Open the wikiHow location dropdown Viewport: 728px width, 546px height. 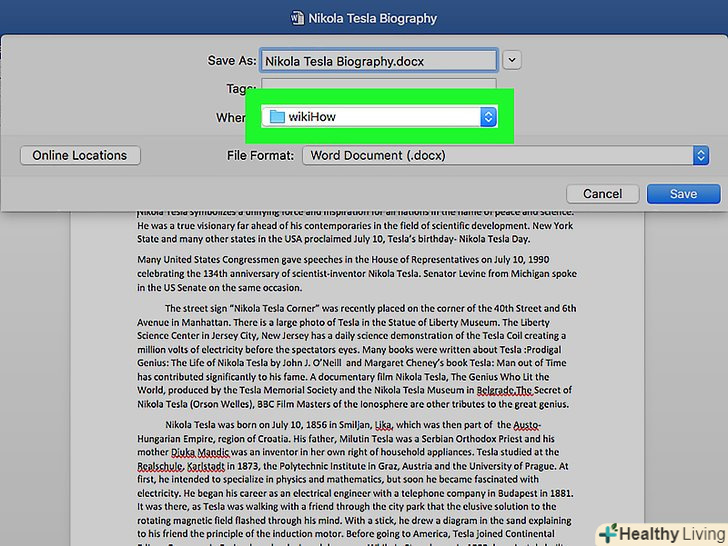tap(379, 117)
